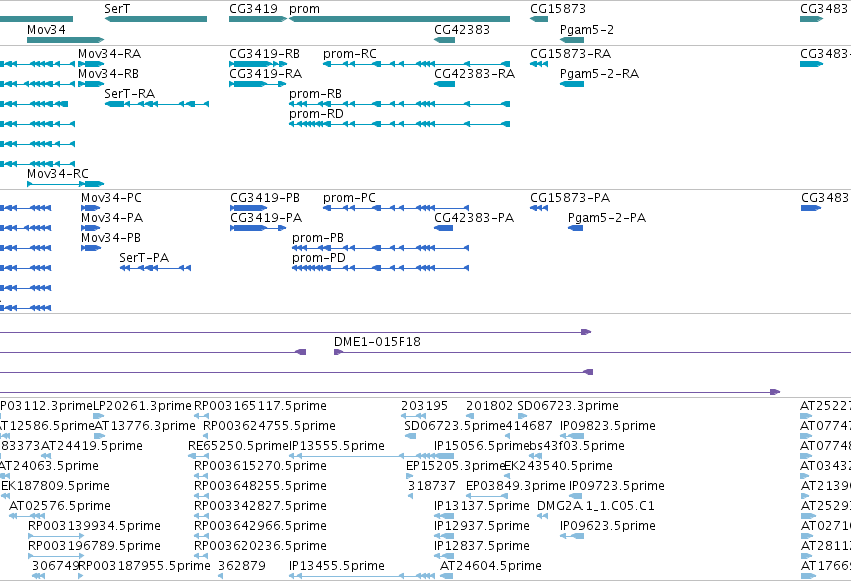Select transcript Pgam5-2-RA

(571, 84)
